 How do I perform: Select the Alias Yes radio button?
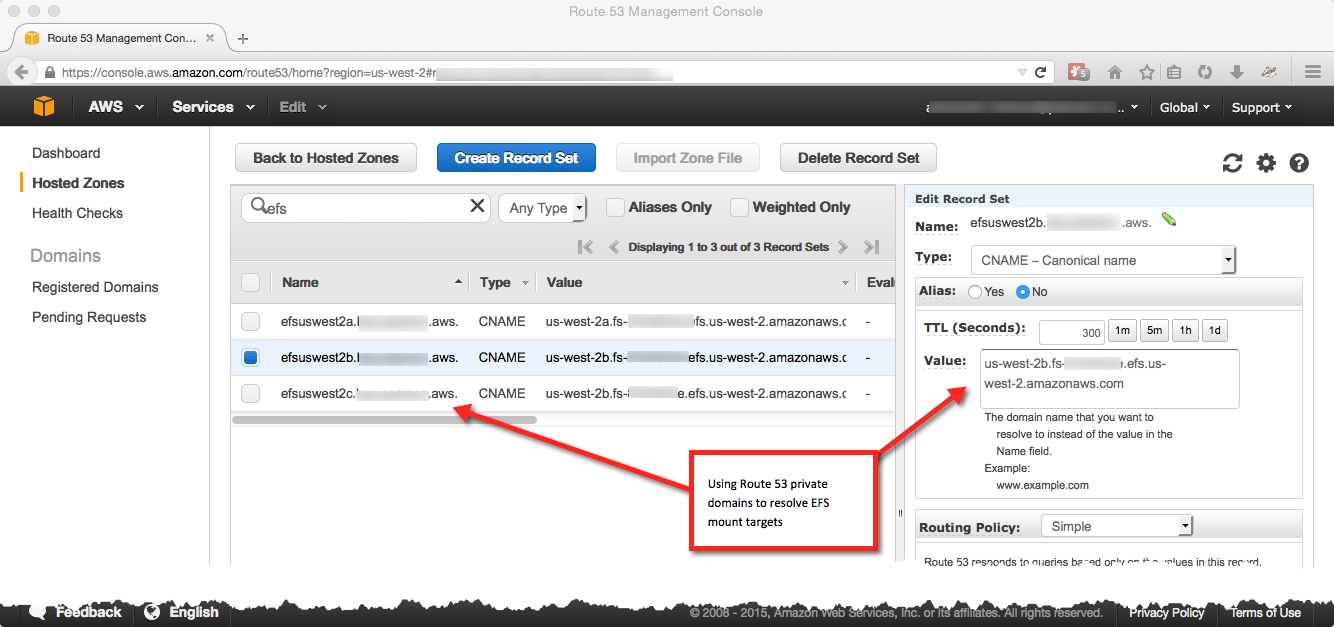coord(975,292)
